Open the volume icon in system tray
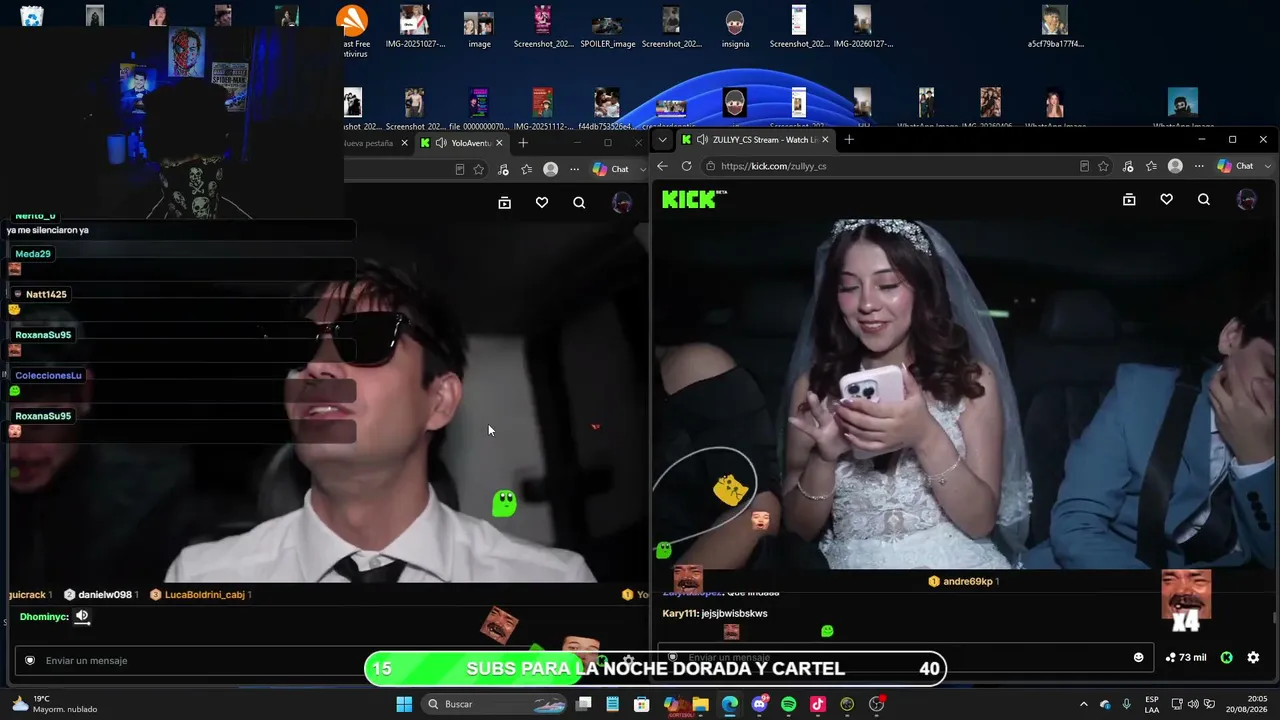The height and width of the screenshot is (720, 1280). click(1192, 704)
